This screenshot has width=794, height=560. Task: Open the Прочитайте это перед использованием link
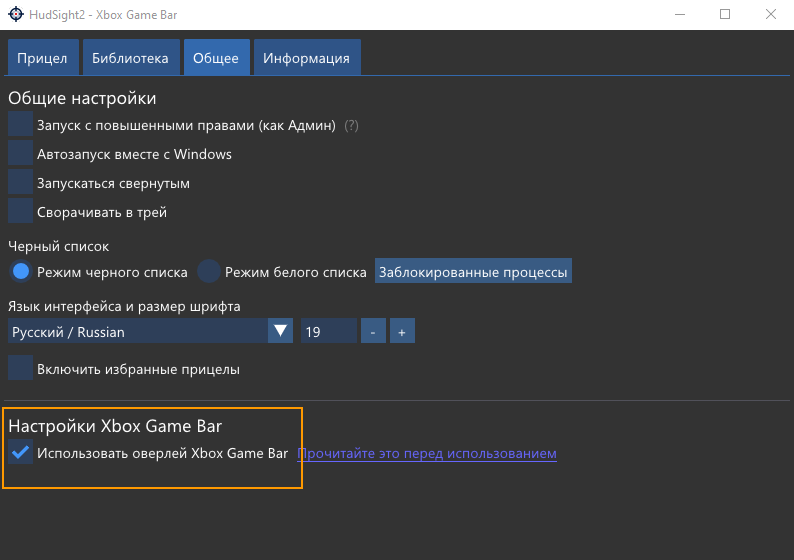click(427, 453)
